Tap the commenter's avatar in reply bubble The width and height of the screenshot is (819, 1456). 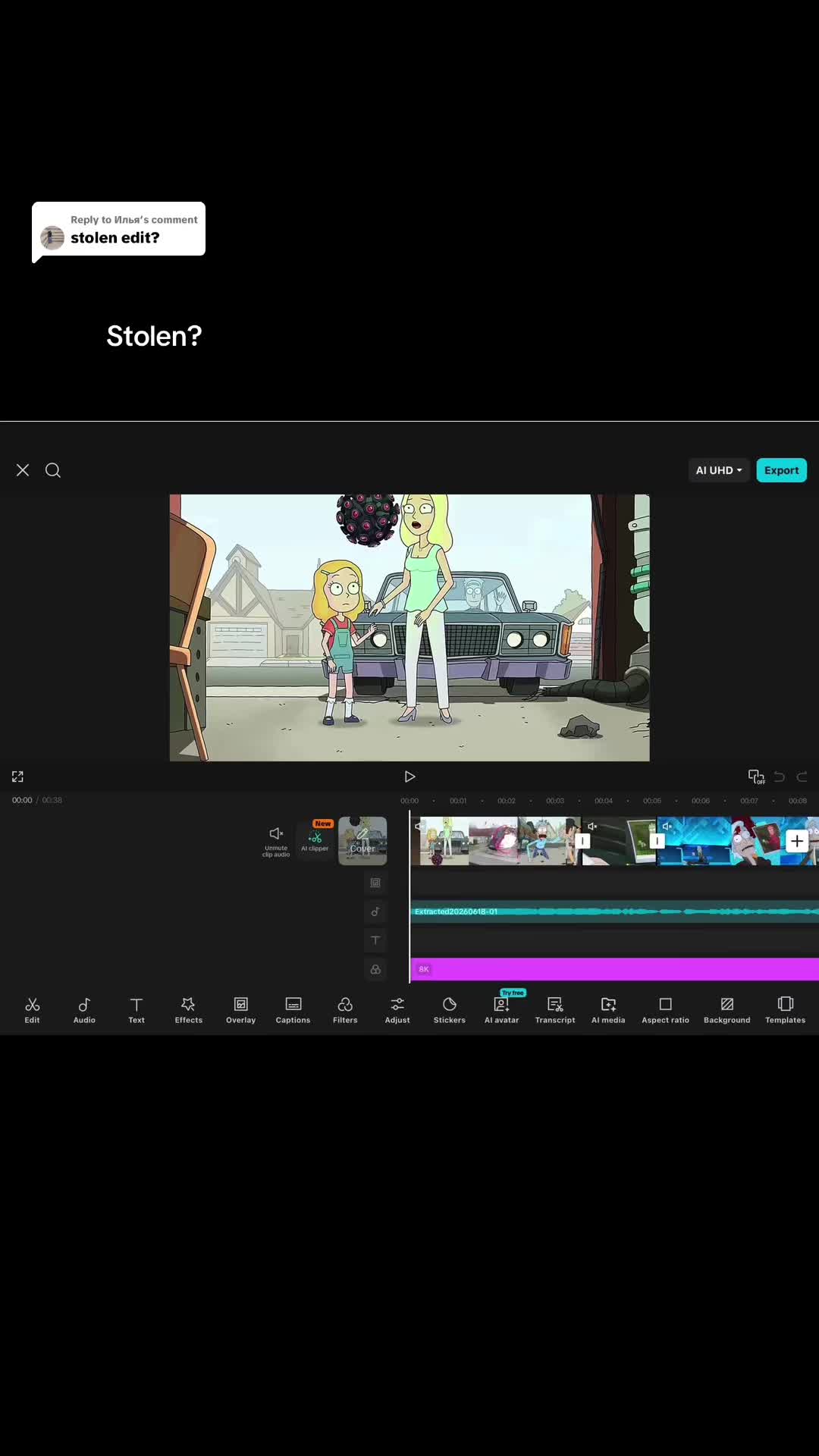(52, 237)
